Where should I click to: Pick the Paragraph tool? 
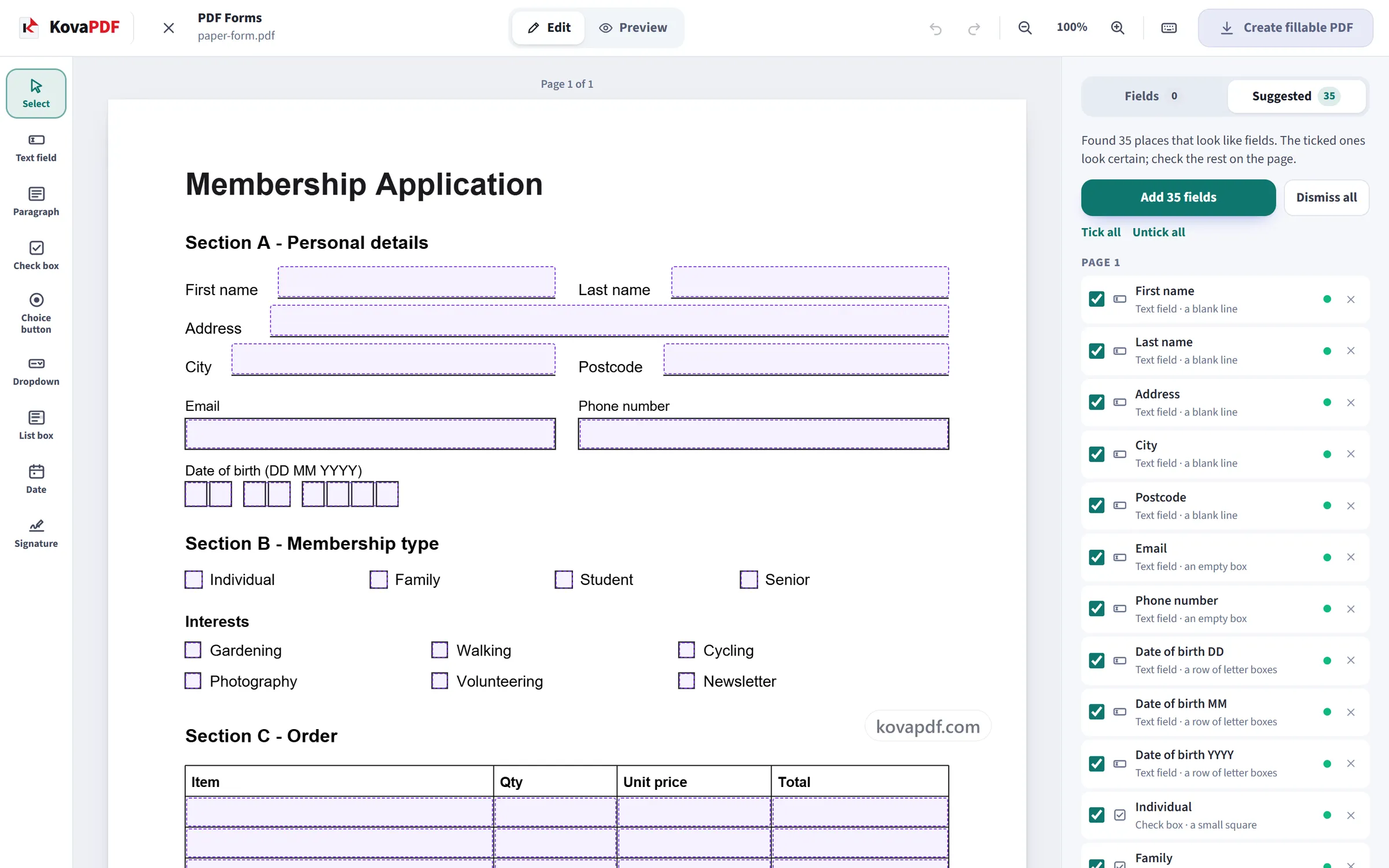[x=36, y=202]
